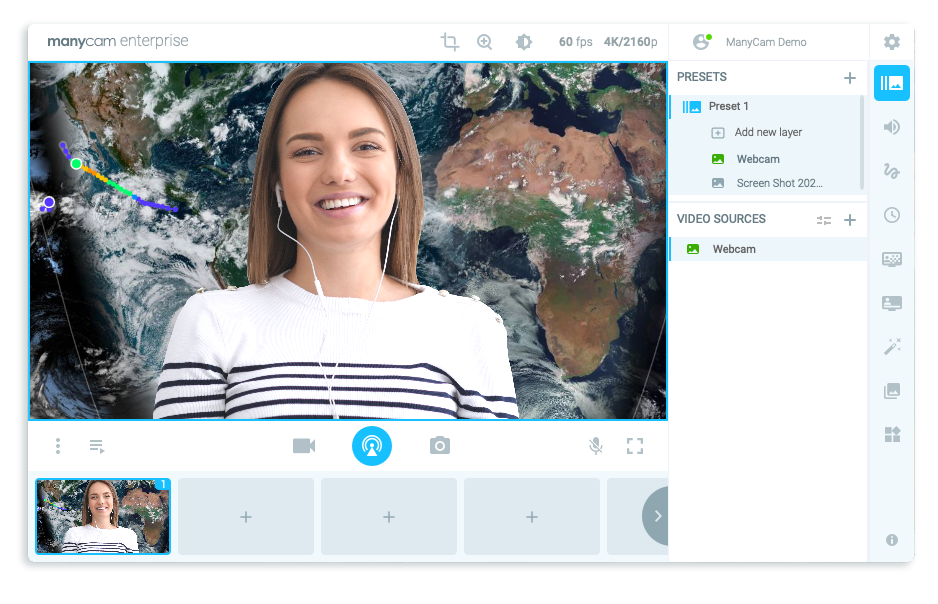This screenshot has width=938, height=604.
Task: Open video sources settings sliders icon
Action: pos(824,220)
